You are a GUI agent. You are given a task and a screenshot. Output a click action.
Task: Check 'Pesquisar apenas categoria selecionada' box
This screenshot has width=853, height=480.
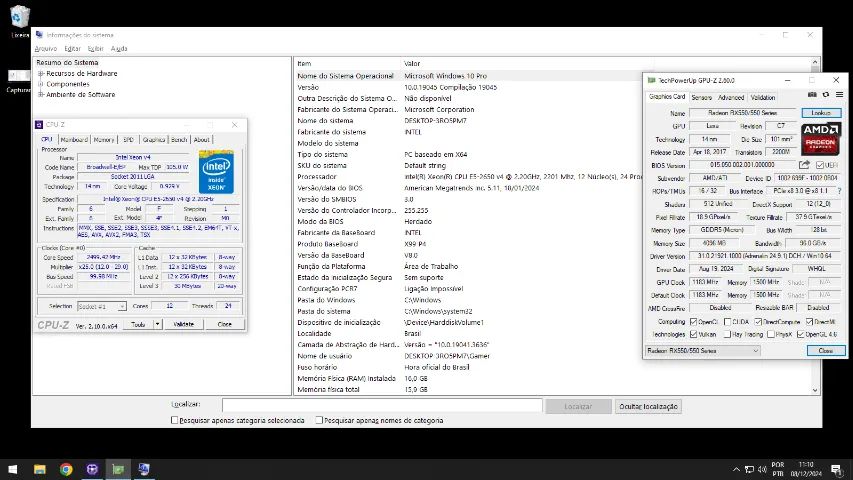[x=175, y=420]
